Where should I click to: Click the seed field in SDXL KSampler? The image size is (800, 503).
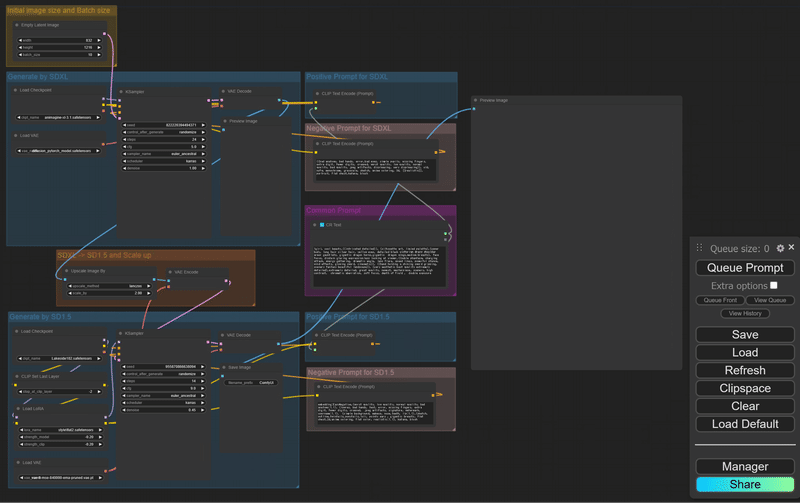(x=164, y=125)
